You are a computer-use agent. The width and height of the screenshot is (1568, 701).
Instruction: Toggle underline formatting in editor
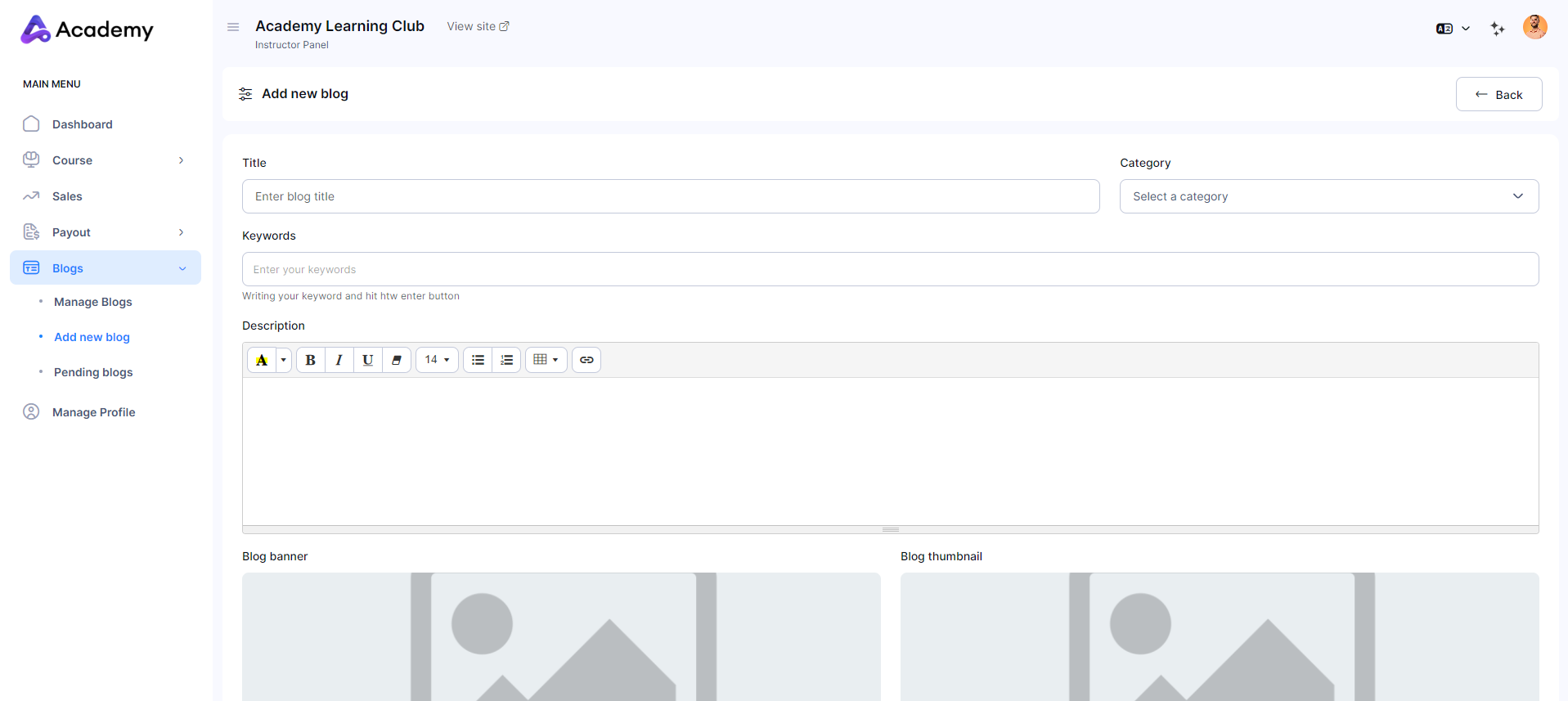[367, 360]
